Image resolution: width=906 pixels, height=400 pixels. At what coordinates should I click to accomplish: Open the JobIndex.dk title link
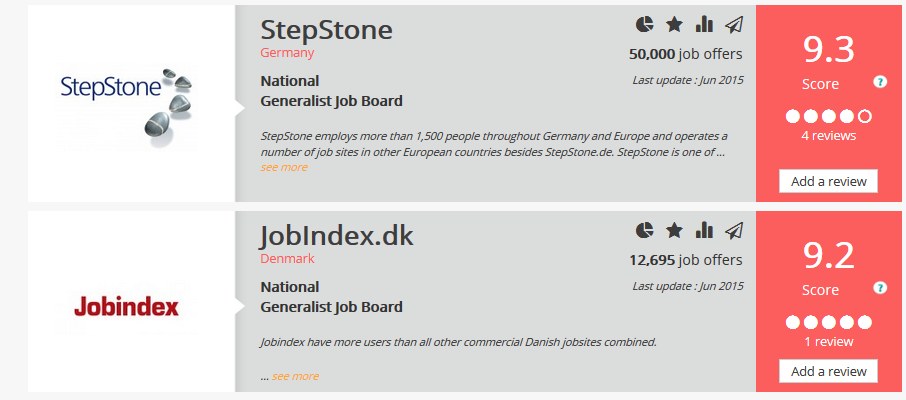click(336, 235)
